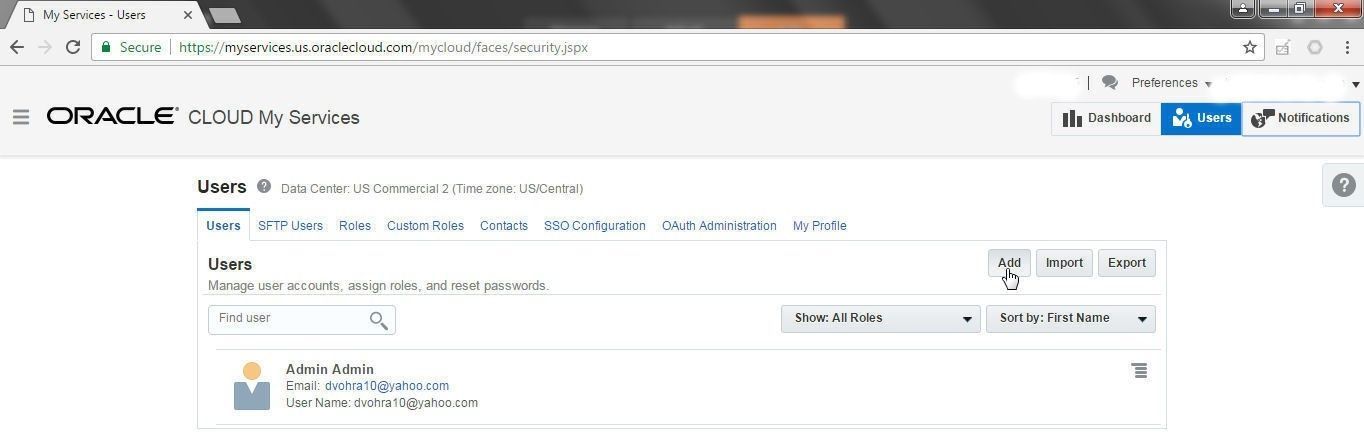
Task: Open the floating help panel icon on right edge
Action: 1343,185
